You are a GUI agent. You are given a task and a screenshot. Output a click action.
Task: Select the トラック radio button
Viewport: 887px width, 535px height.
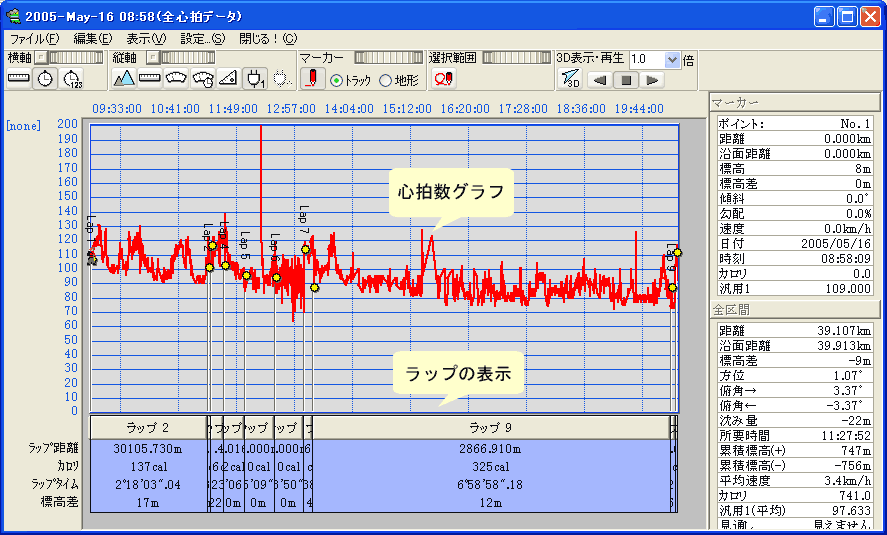click(x=336, y=81)
